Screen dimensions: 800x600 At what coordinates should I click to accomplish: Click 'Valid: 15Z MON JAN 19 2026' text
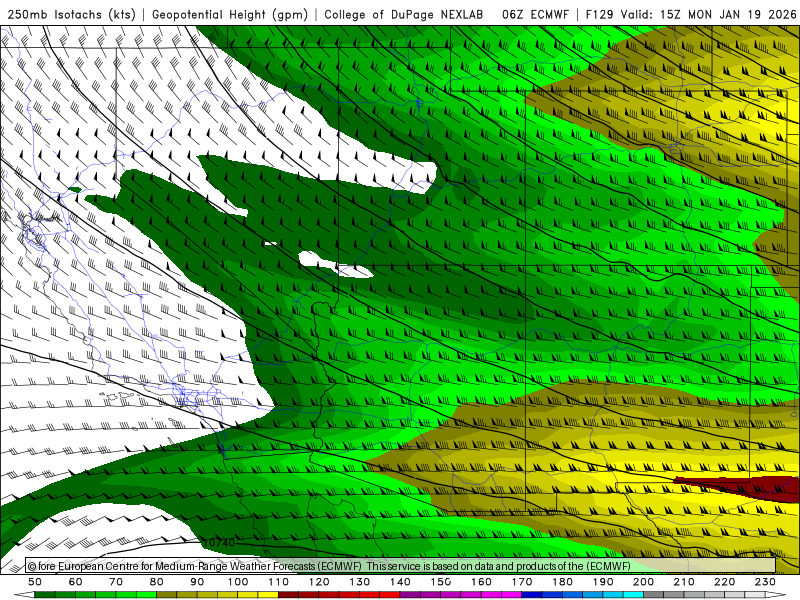coord(709,15)
